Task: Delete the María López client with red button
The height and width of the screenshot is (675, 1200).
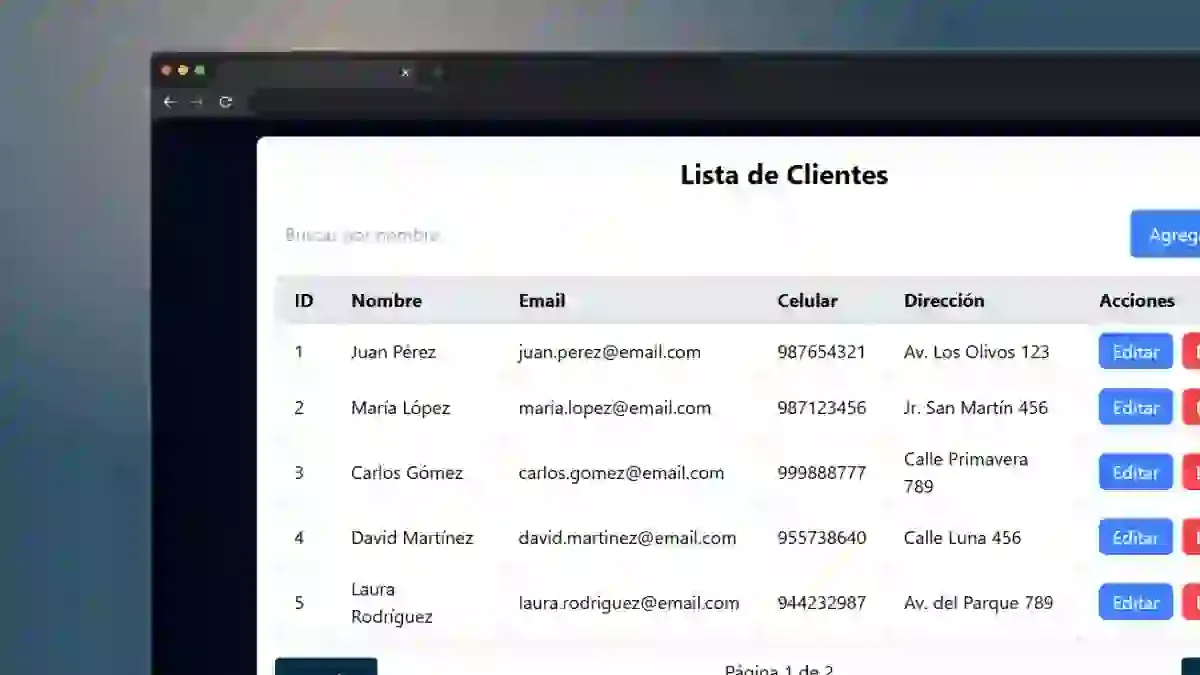Action: point(1191,407)
